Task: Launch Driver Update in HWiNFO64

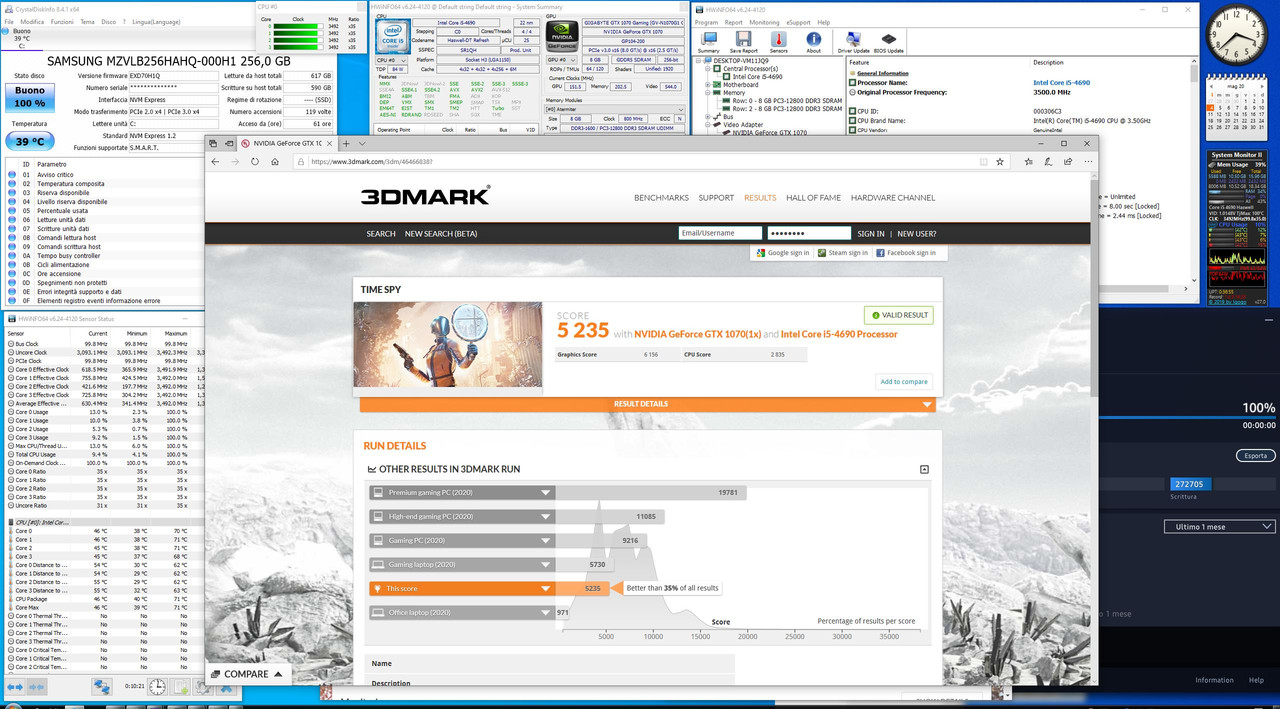Action: [x=853, y=41]
